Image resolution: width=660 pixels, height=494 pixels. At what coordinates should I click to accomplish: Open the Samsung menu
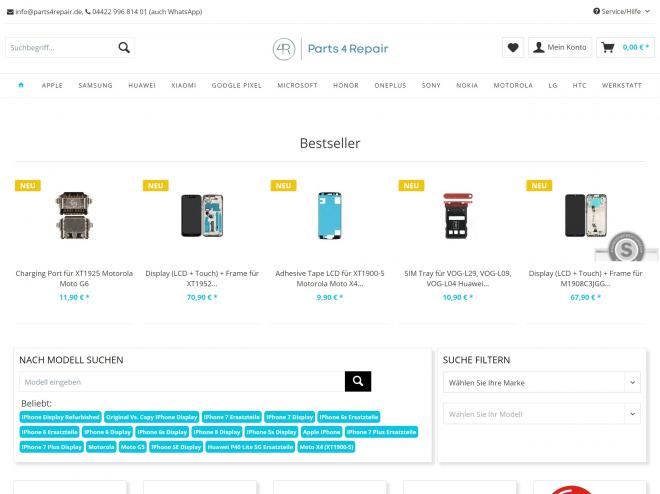96,85
